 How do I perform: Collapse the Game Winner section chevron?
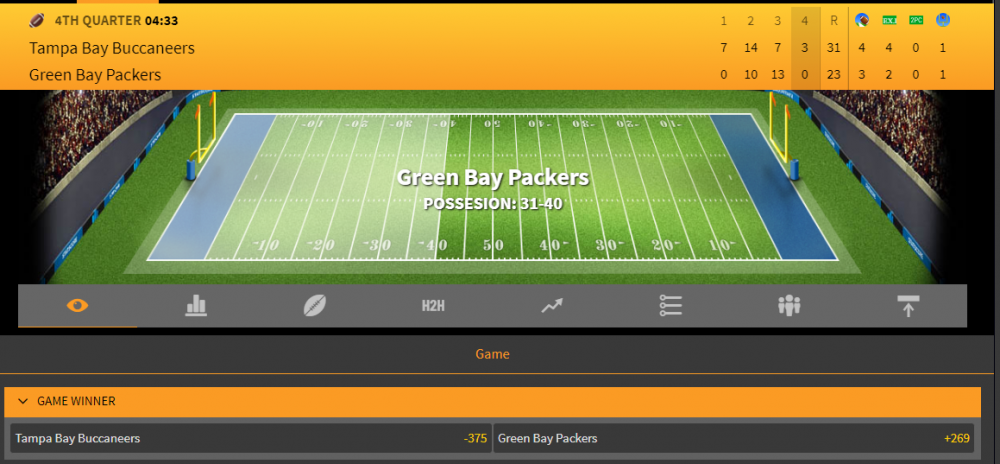tap(22, 401)
